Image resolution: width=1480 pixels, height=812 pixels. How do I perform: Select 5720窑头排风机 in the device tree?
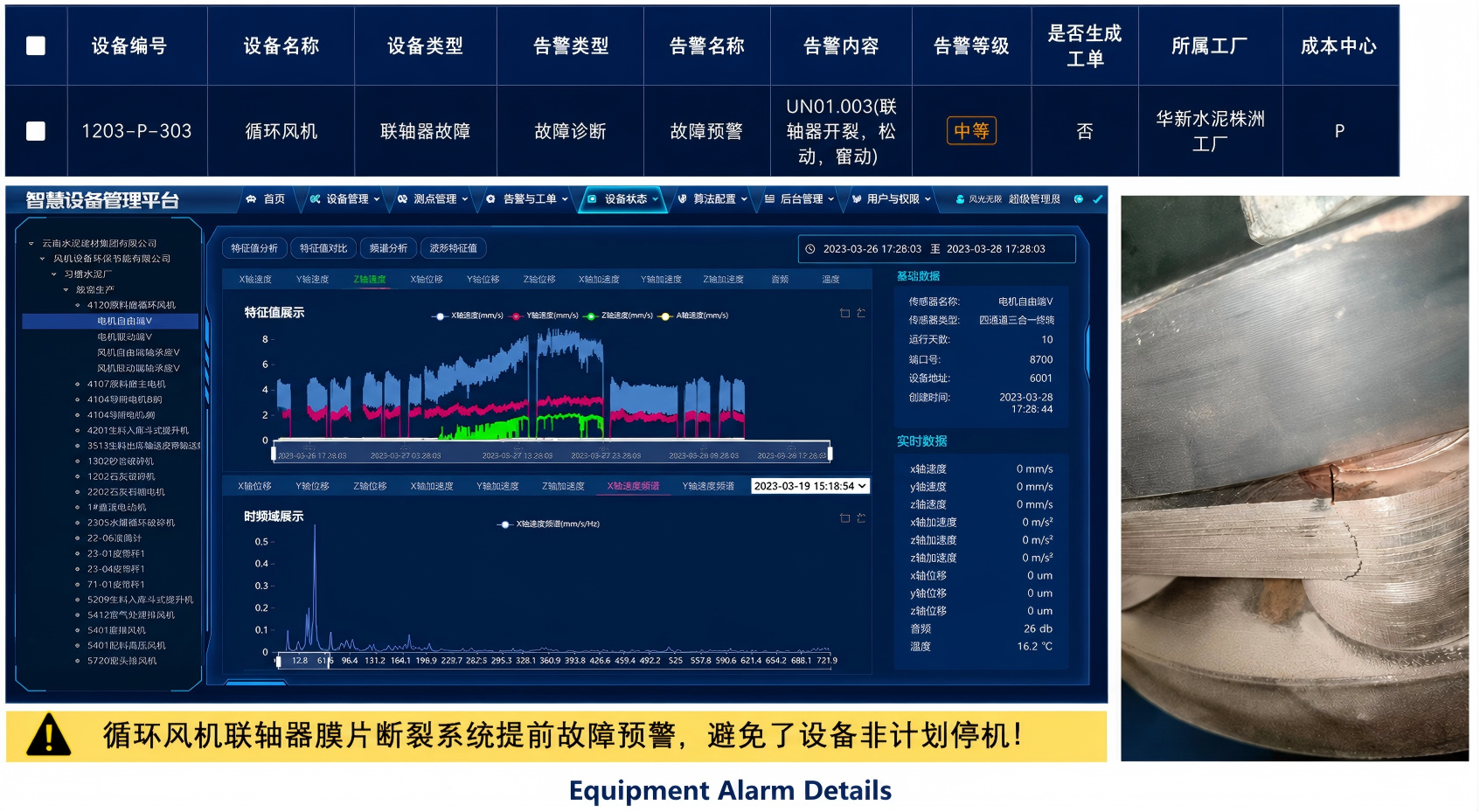pyautogui.click(x=122, y=662)
